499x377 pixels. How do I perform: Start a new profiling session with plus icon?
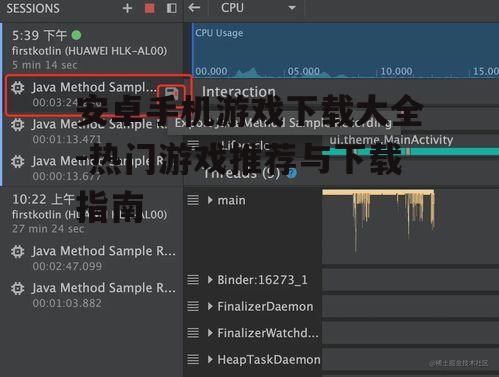coord(127,8)
